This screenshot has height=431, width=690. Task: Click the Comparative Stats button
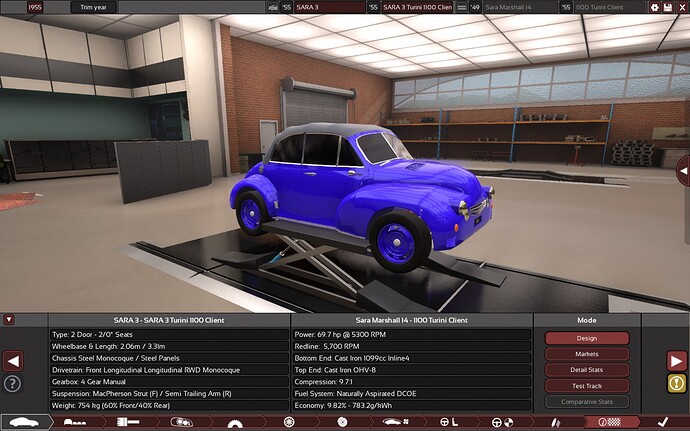586,402
